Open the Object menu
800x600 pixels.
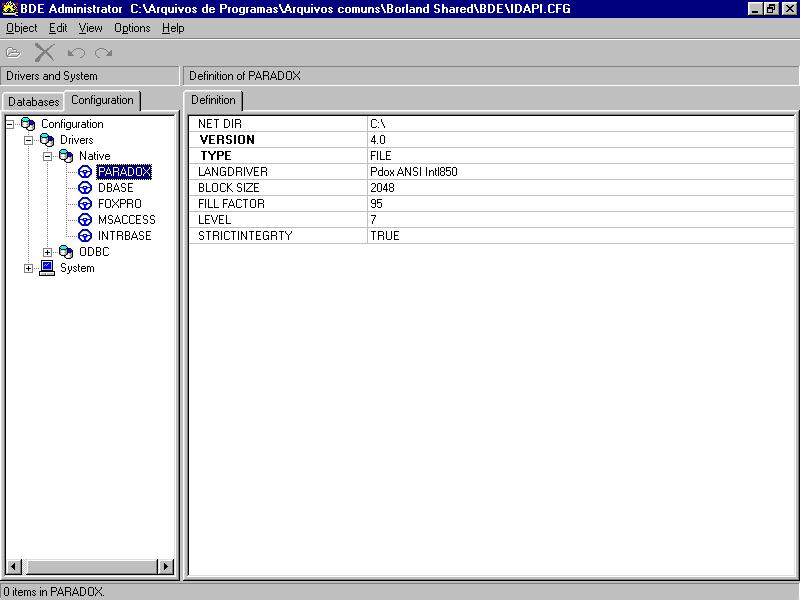pos(21,28)
